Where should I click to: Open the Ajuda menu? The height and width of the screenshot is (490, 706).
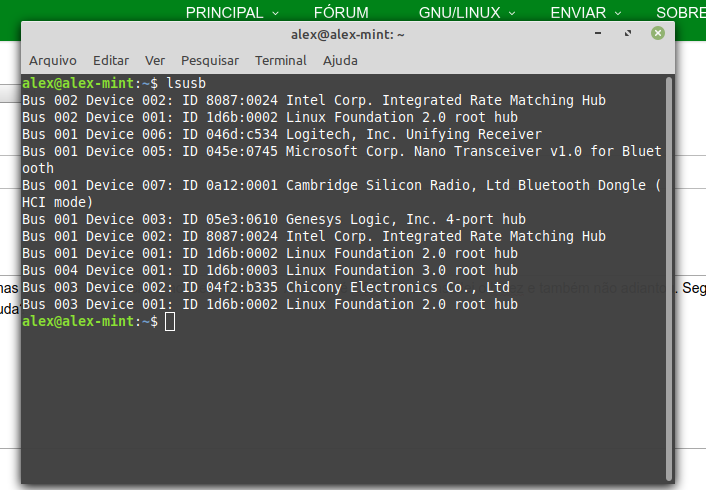coord(340,60)
